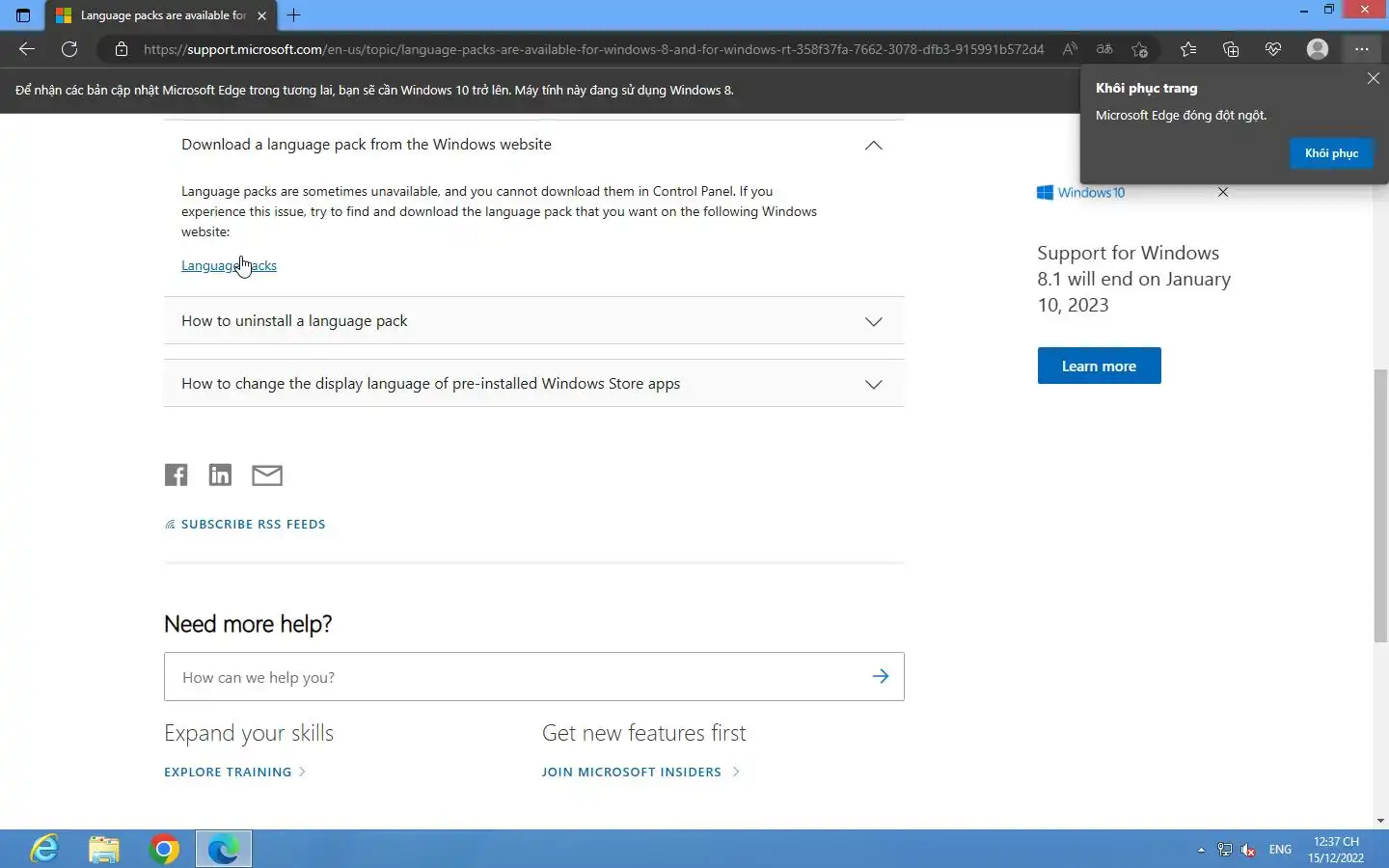Open Explore Training link
This screenshot has height=868, width=1389.
pos(234,772)
